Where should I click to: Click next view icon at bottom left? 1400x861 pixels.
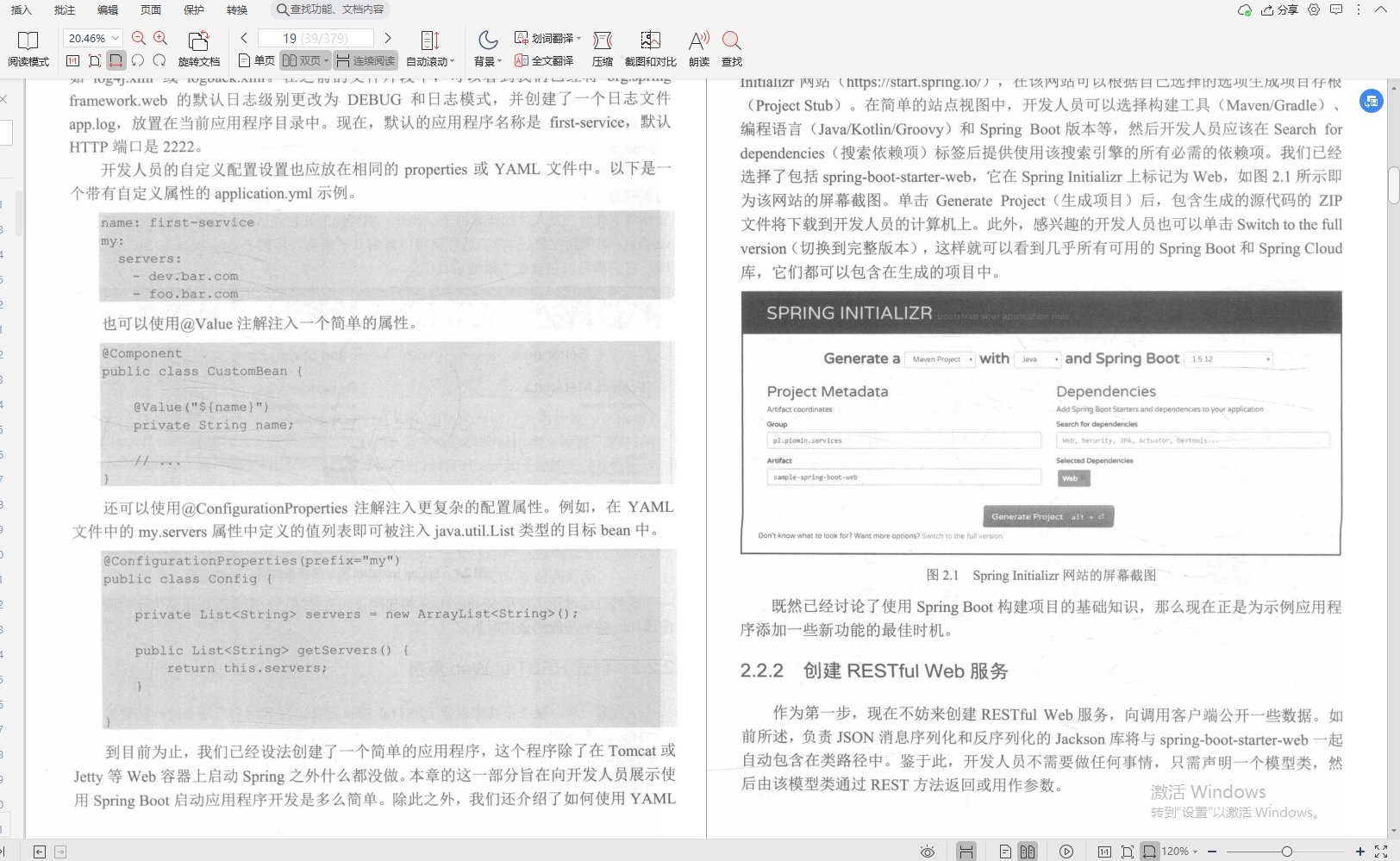pyautogui.click(x=60, y=852)
